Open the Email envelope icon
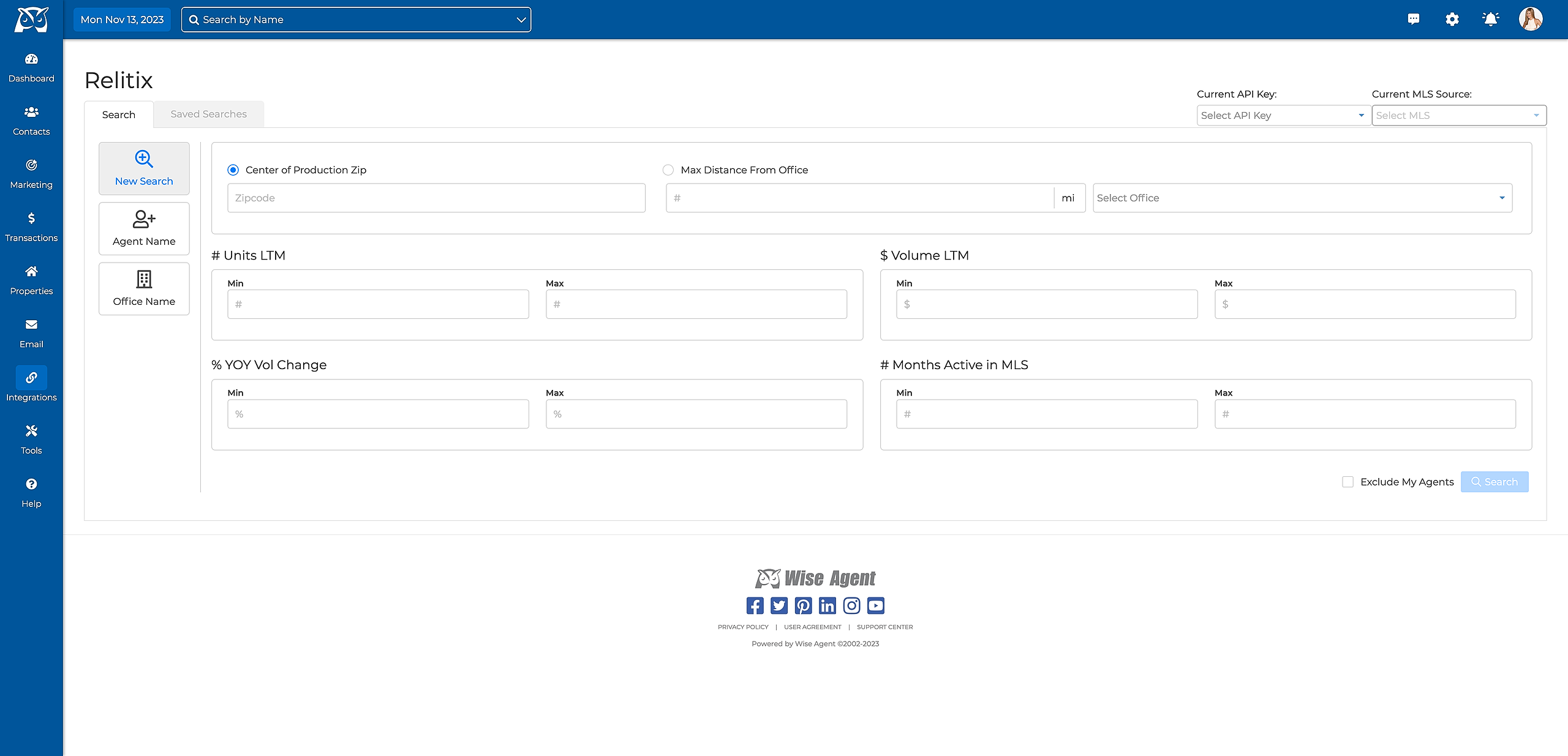This screenshot has height=756, width=1568. coord(31,324)
